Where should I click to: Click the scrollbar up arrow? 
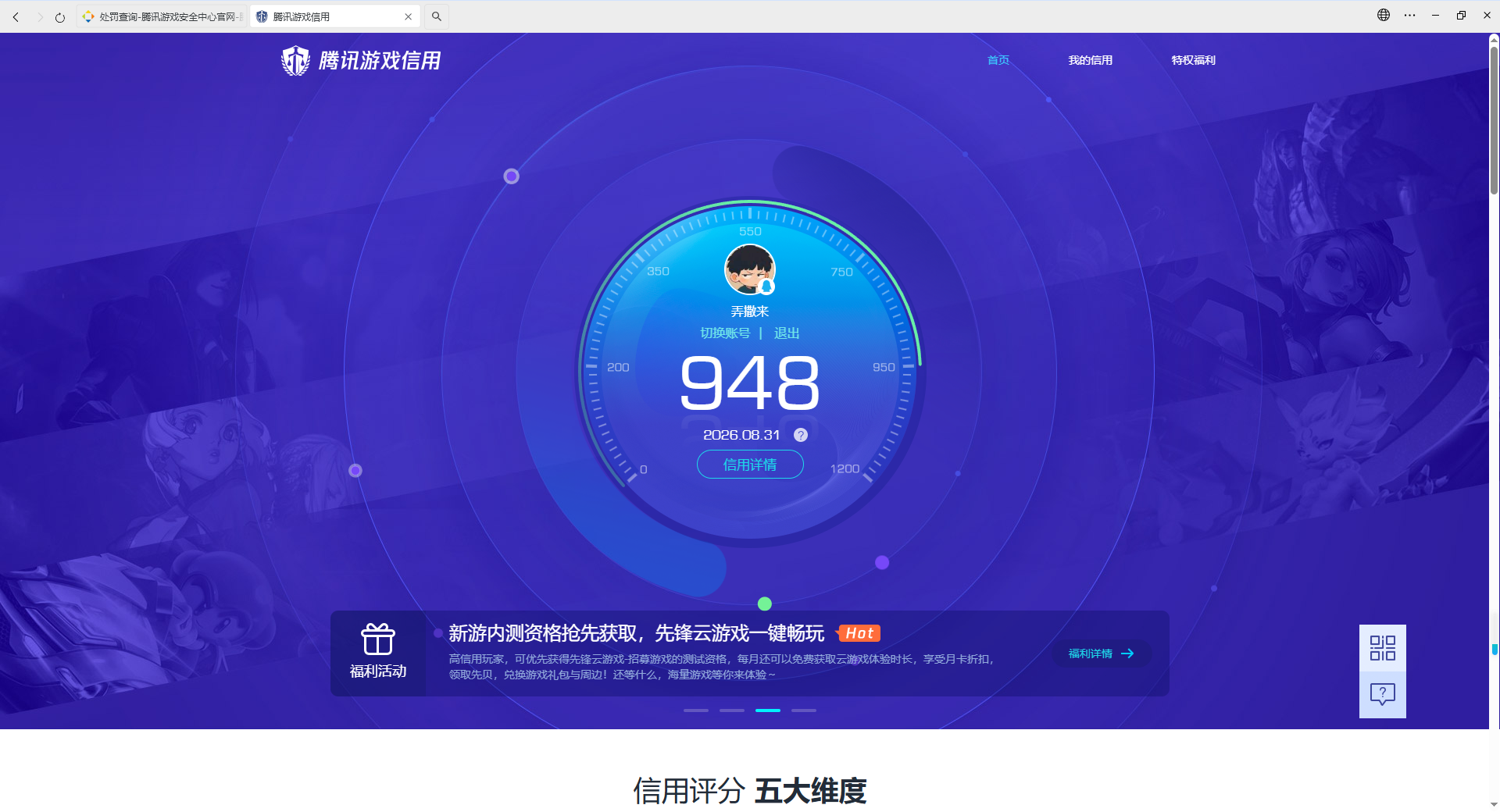(x=1494, y=38)
